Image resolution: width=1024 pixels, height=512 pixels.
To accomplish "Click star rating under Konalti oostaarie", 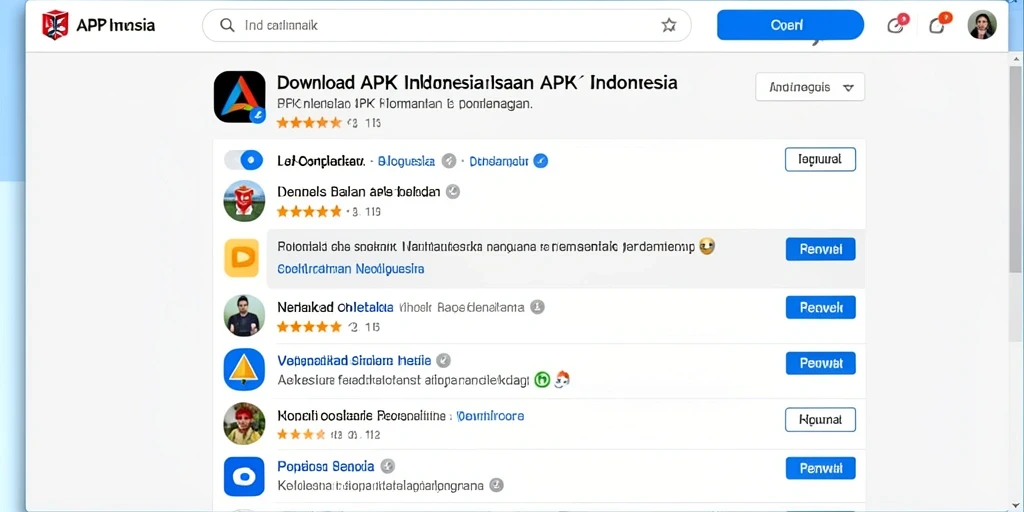I will tap(301, 434).
